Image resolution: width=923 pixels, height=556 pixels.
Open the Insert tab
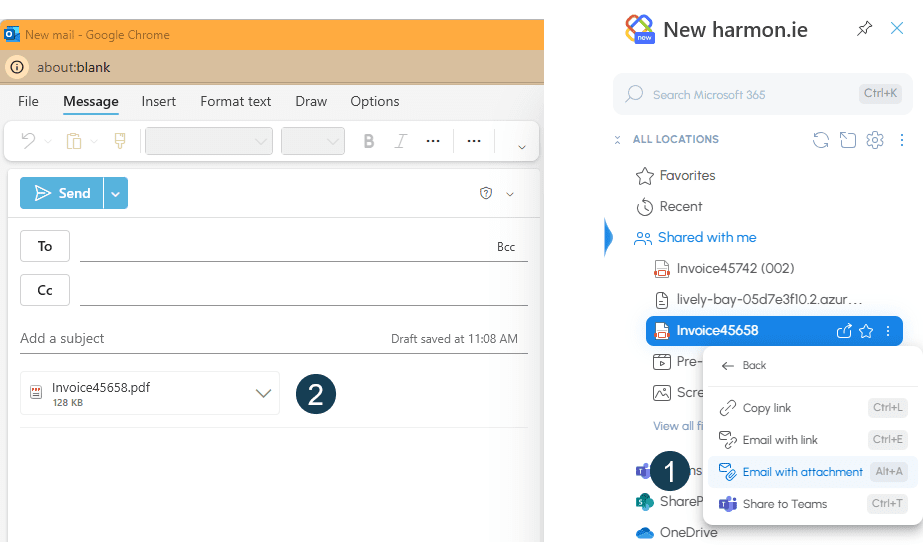click(x=158, y=101)
